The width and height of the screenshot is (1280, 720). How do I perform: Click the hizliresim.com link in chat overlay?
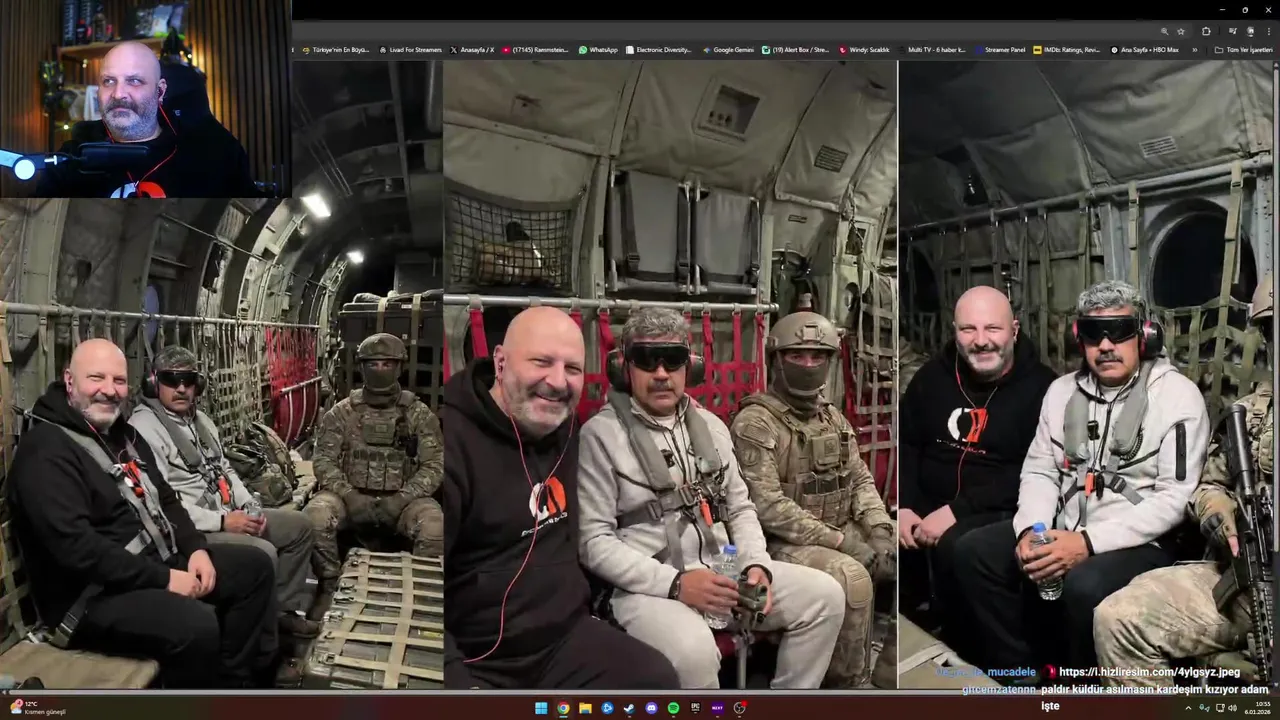[1149, 672]
